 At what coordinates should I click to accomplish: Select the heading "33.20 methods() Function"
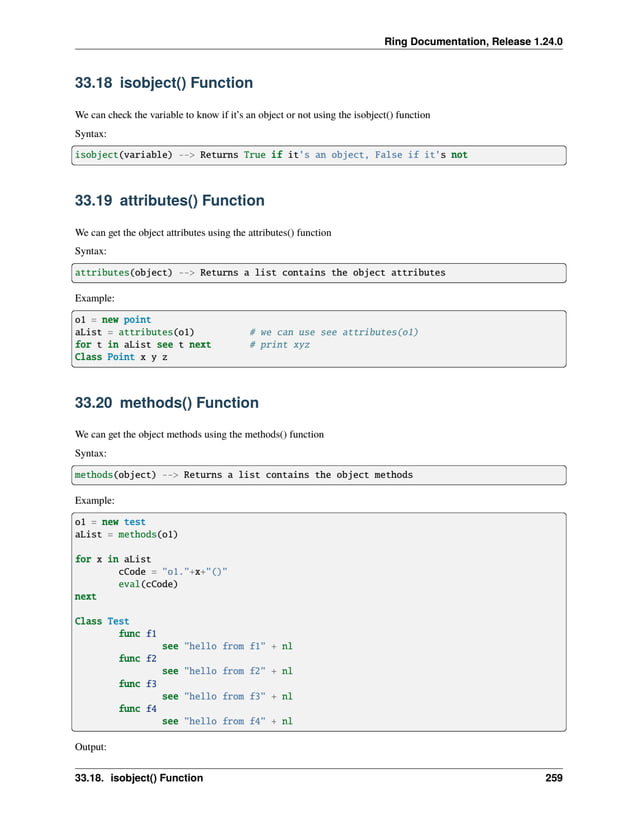tap(167, 403)
